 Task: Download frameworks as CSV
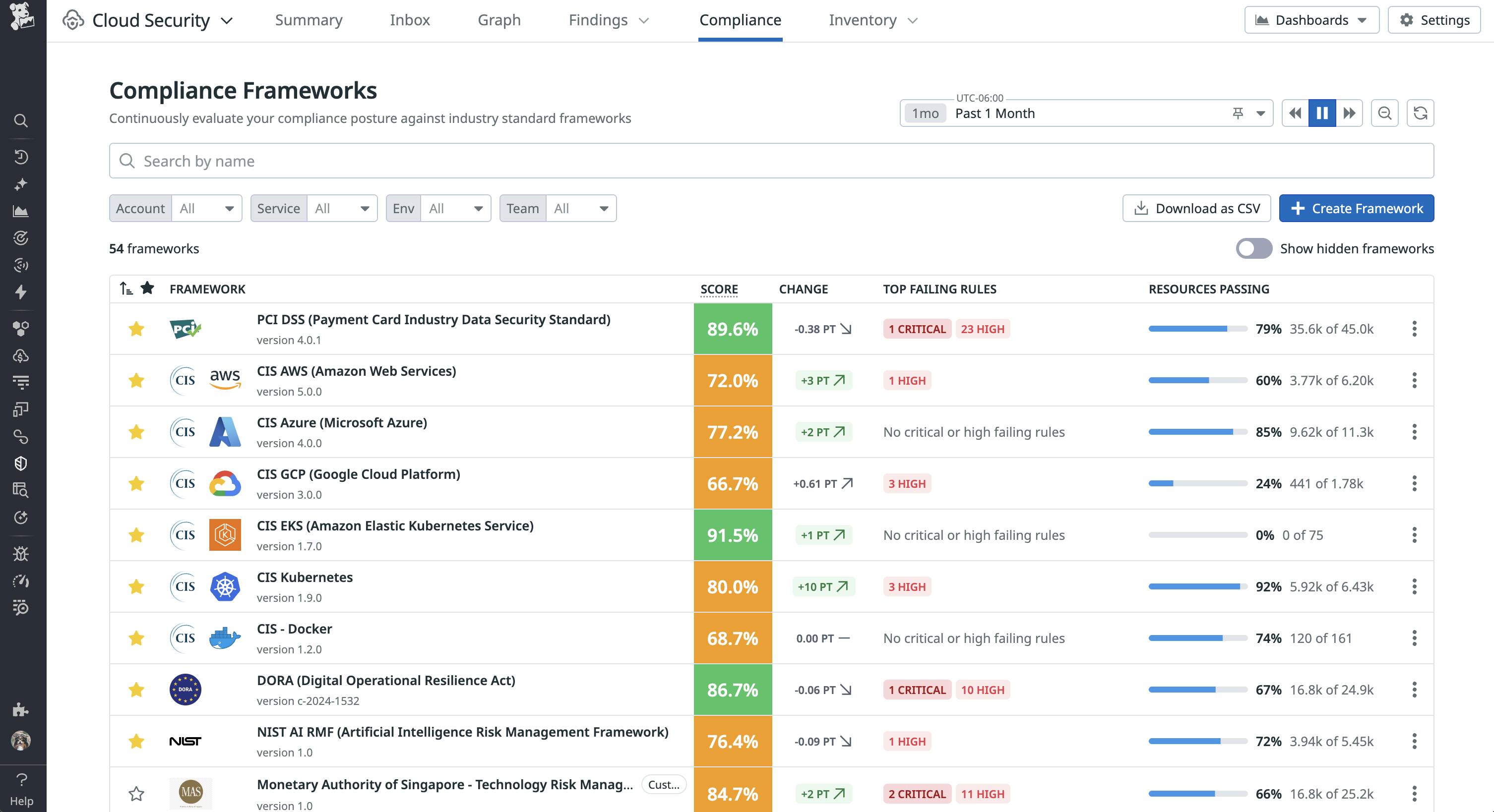click(x=1196, y=208)
